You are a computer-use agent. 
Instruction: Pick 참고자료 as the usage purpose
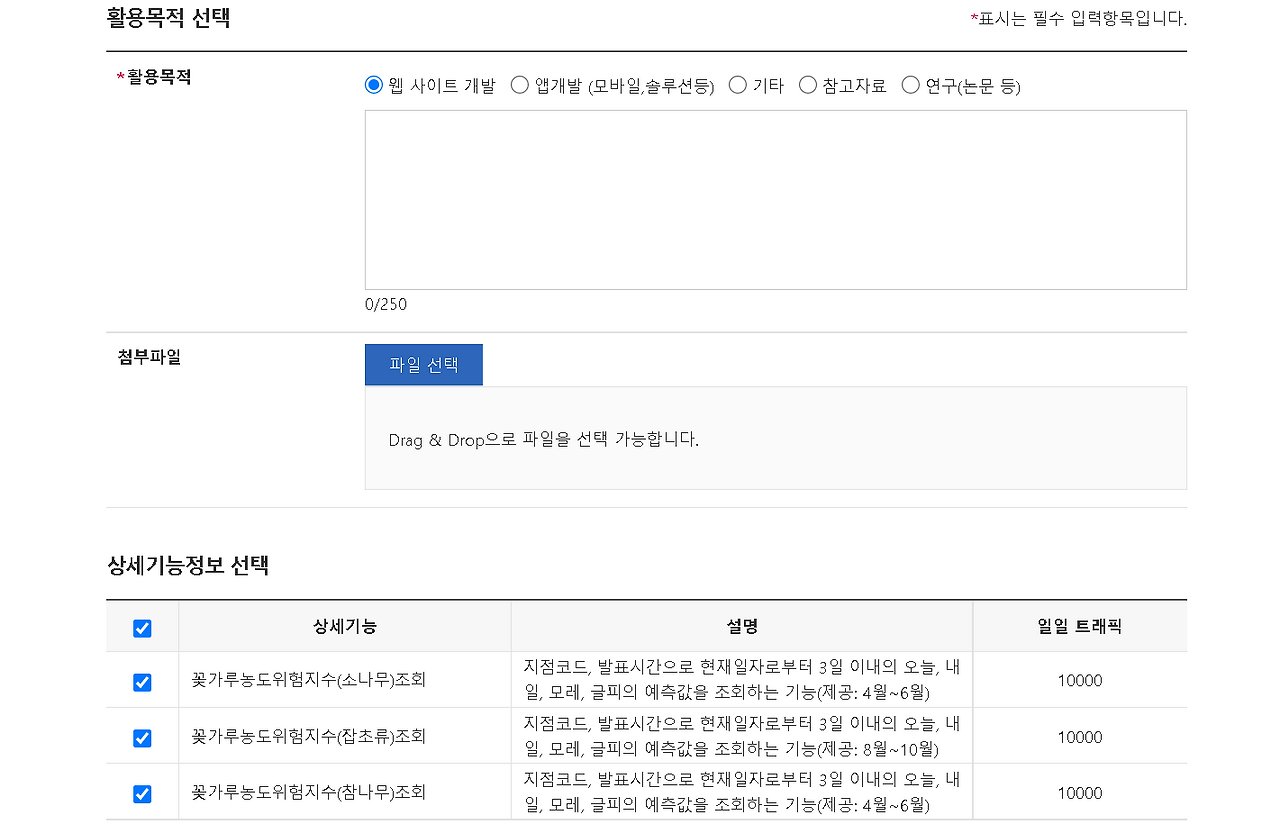(x=807, y=85)
